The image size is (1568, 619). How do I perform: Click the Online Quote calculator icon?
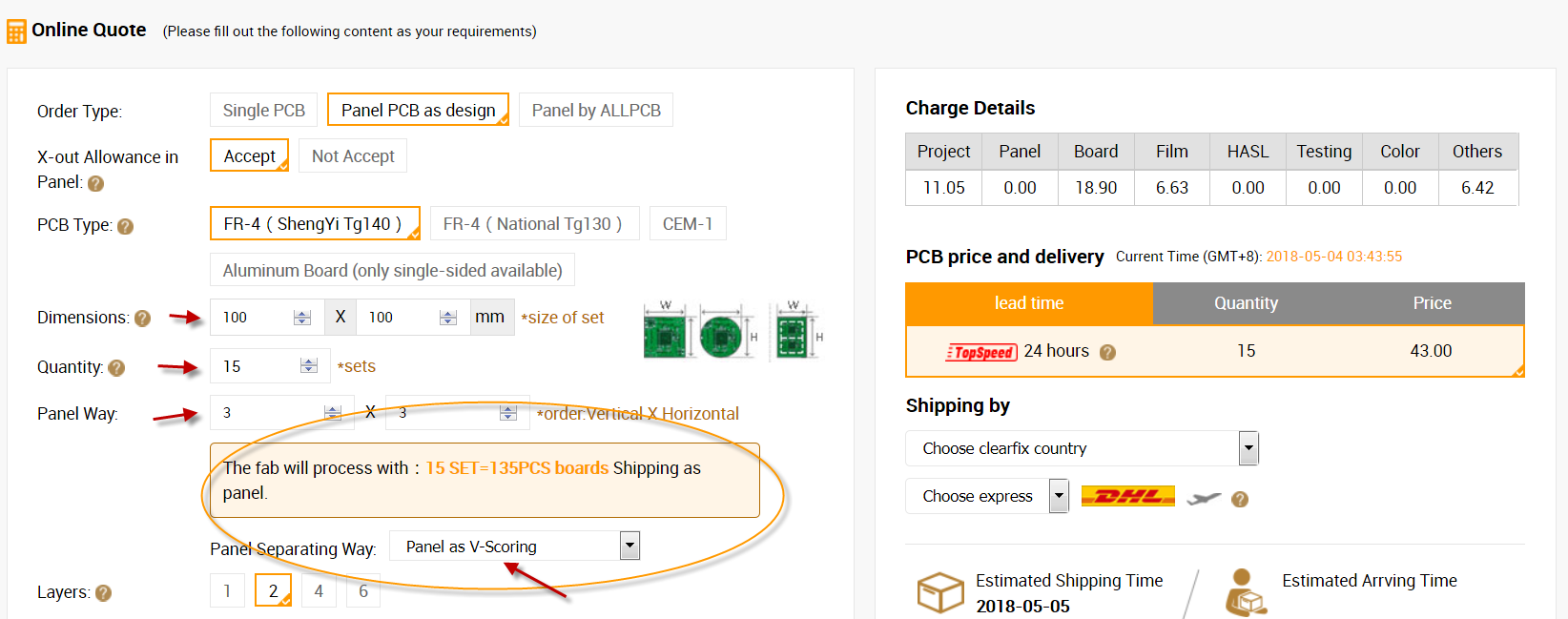(x=16, y=31)
